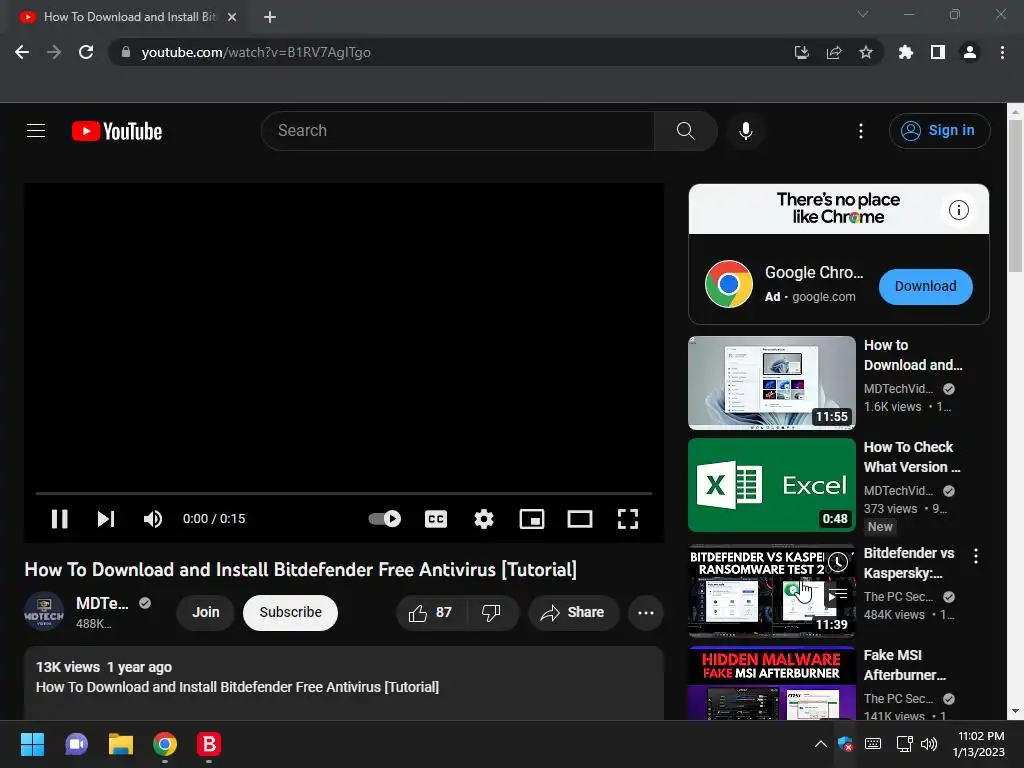This screenshot has width=1024, height=768.
Task: Click the address bar URL
Action: (256, 52)
